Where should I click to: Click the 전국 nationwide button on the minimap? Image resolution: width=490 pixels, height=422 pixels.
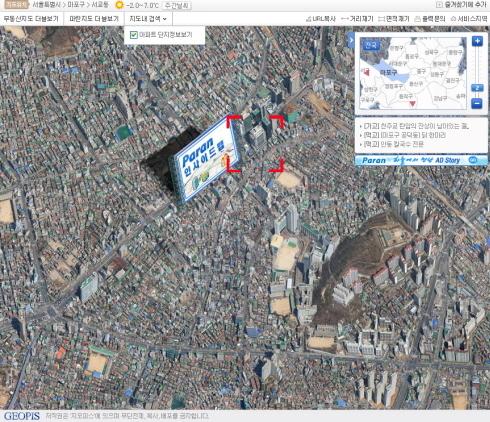point(371,45)
